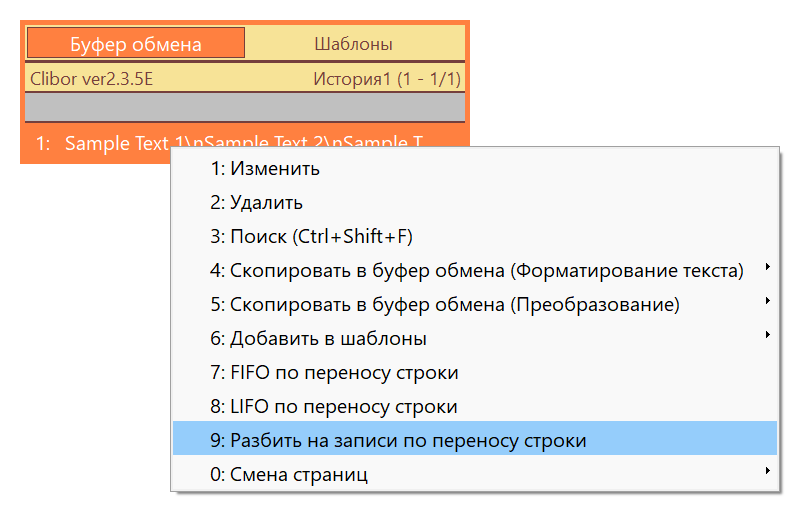Select 4: Скопировать в буфер обмена (Форматирование текста)

click(475, 270)
